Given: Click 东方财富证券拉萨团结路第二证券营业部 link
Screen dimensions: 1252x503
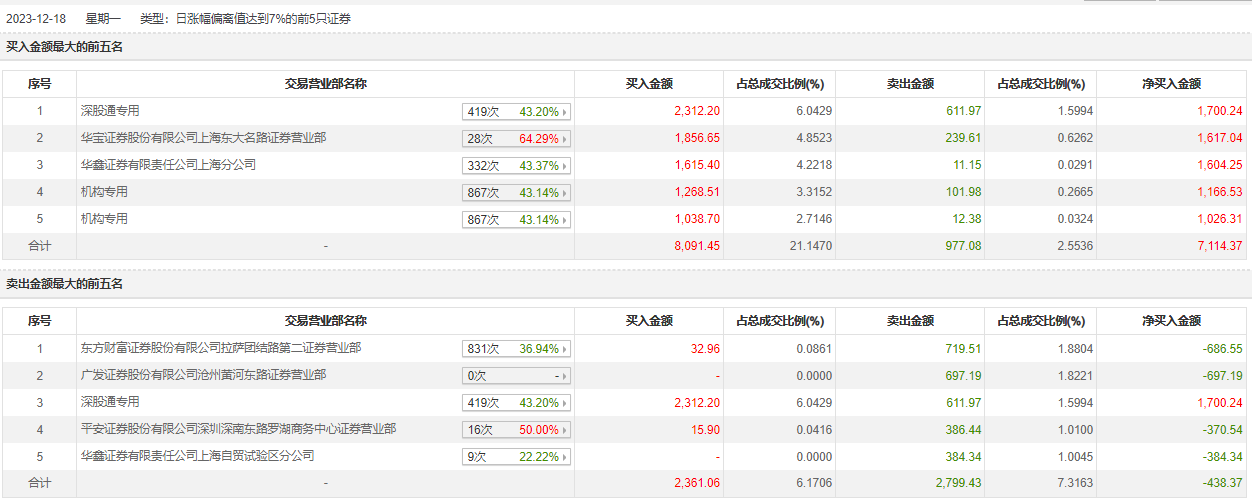Looking at the screenshot, I should click(x=221, y=349).
